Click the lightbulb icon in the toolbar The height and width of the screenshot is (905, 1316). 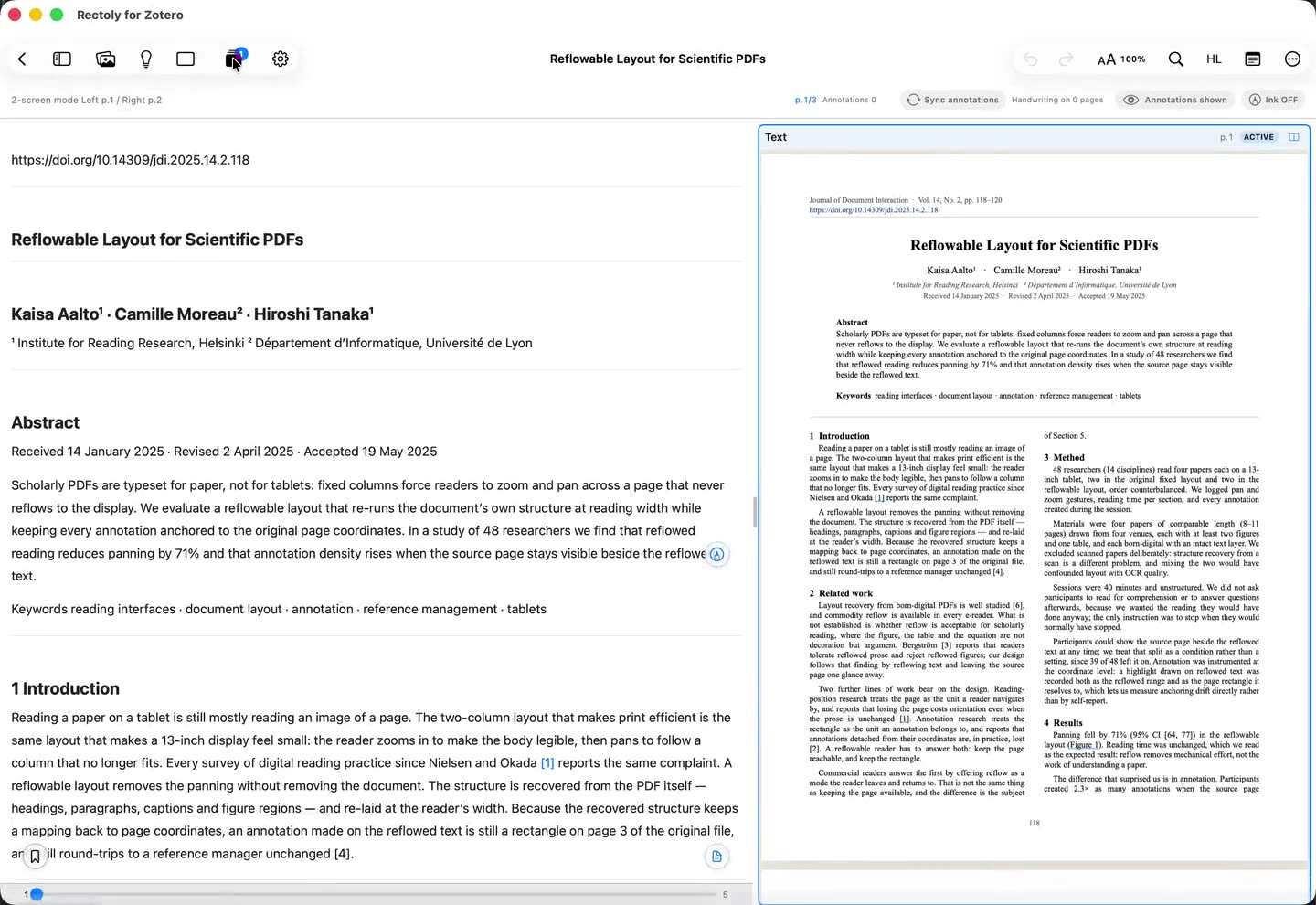(146, 59)
